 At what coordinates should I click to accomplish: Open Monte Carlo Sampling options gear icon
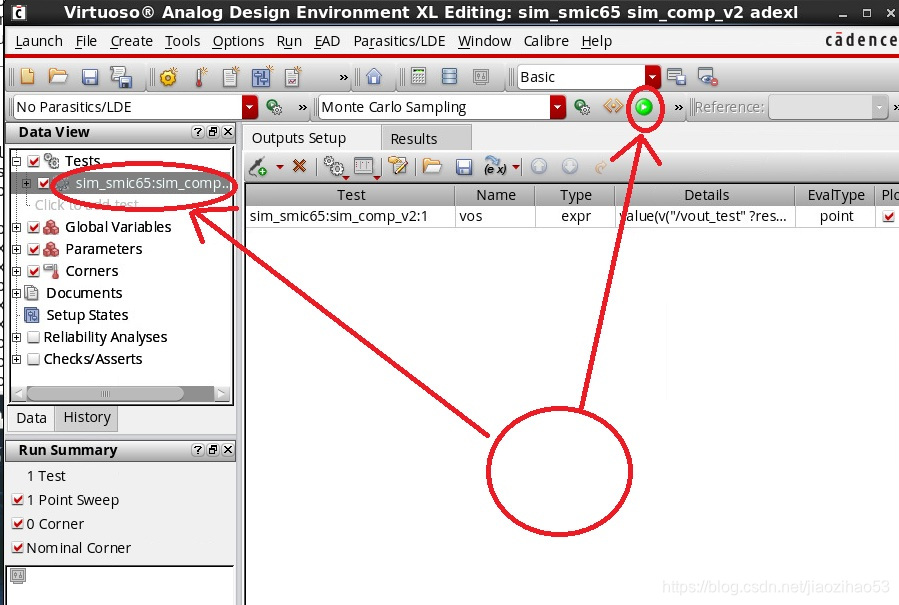582,107
